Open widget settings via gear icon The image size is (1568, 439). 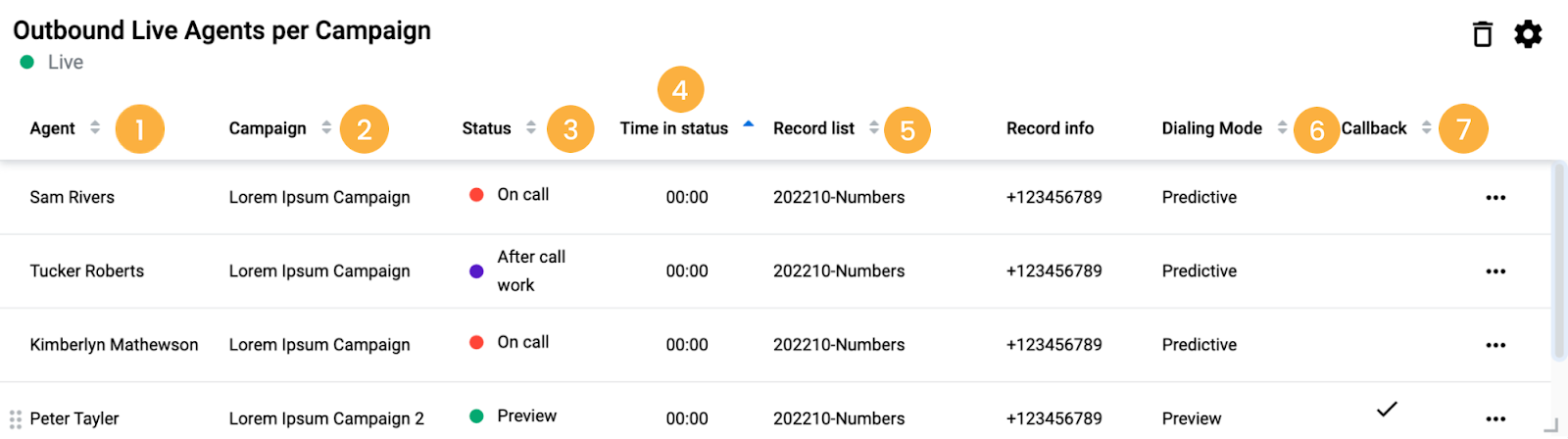(x=1528, y=34)
